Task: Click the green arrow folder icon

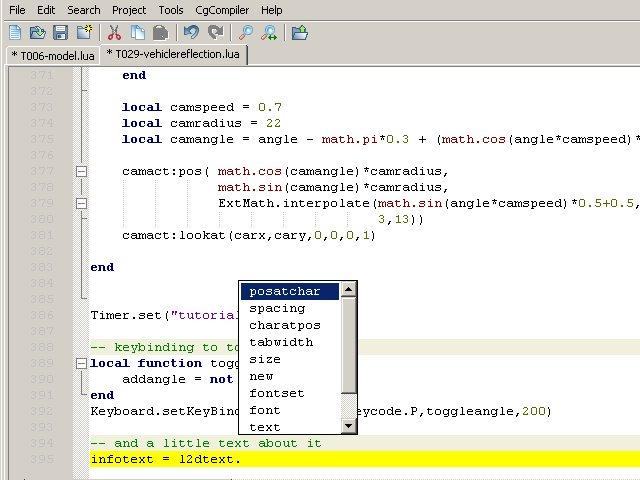Action: point(300,33)
